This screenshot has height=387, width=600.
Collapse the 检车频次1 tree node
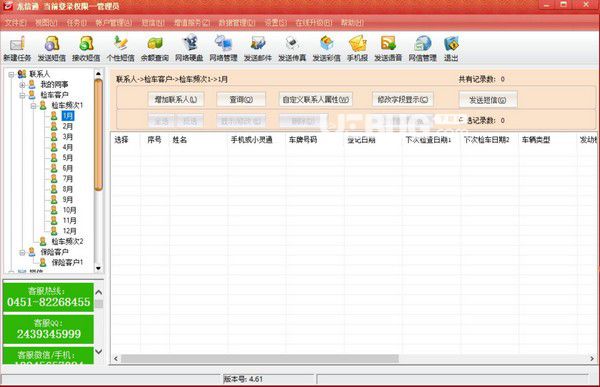click(x=33, y=105)
